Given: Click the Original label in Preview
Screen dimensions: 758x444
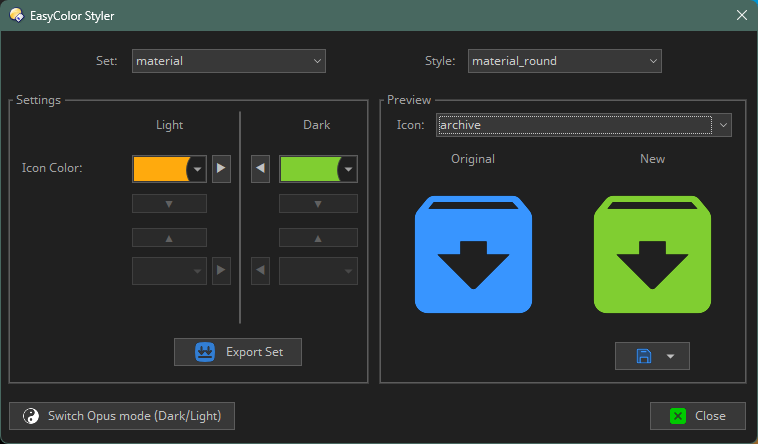Looking at the screenshot, I should [x=473, y=159].
